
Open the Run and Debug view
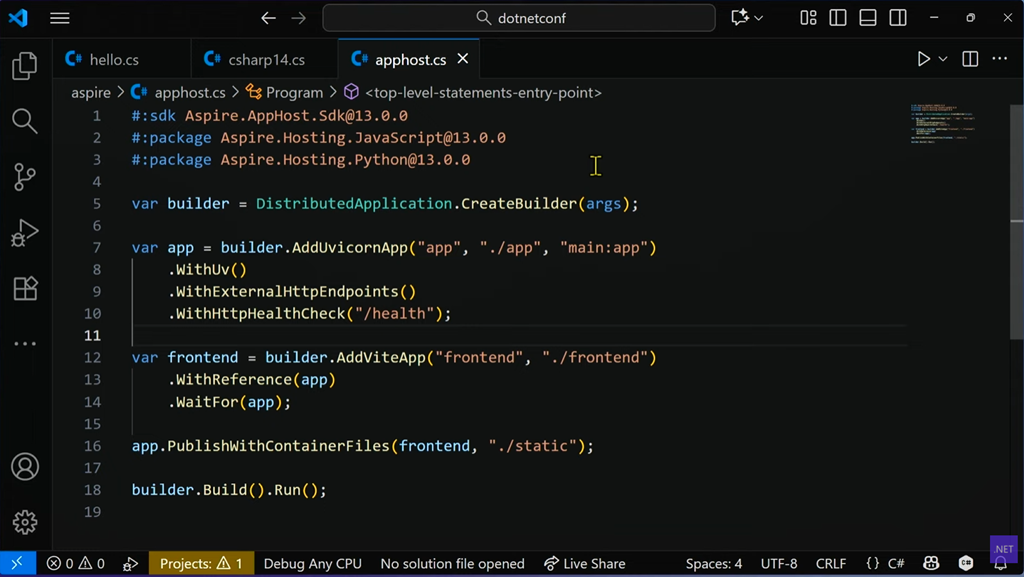point(25,233)
